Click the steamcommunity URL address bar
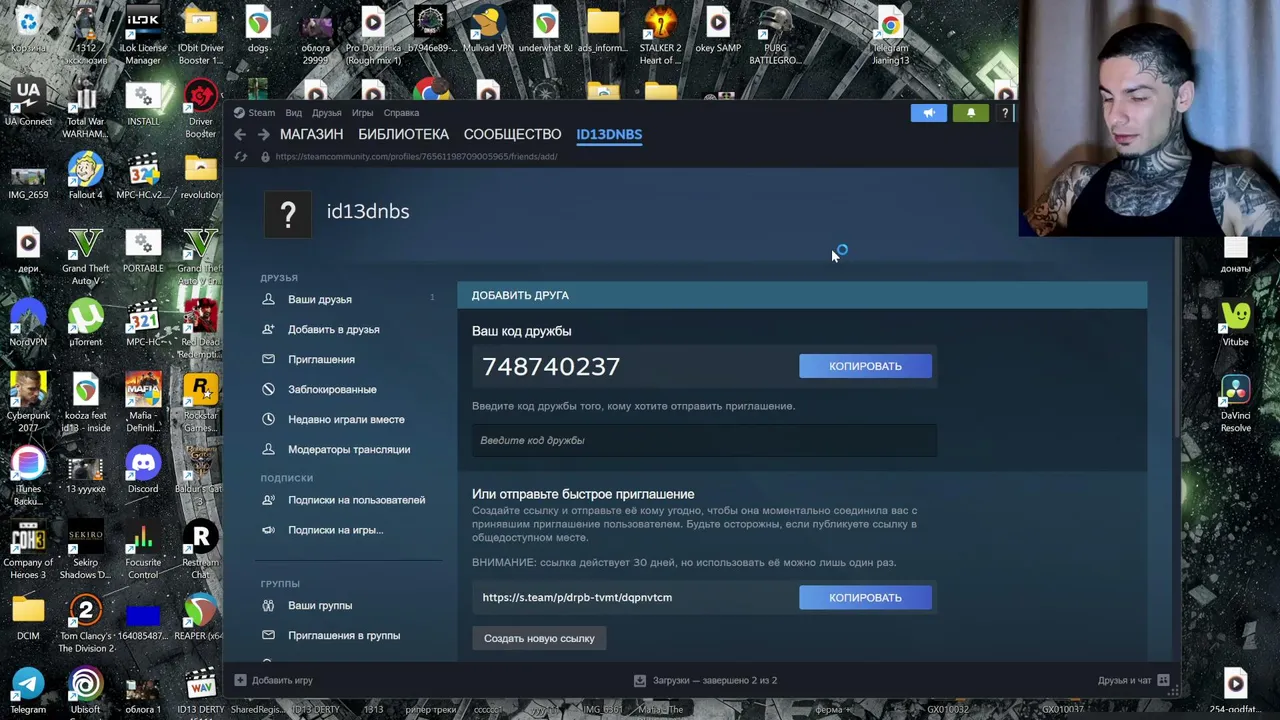This screenshot has height=720, width=1280. tap(416, 157)
